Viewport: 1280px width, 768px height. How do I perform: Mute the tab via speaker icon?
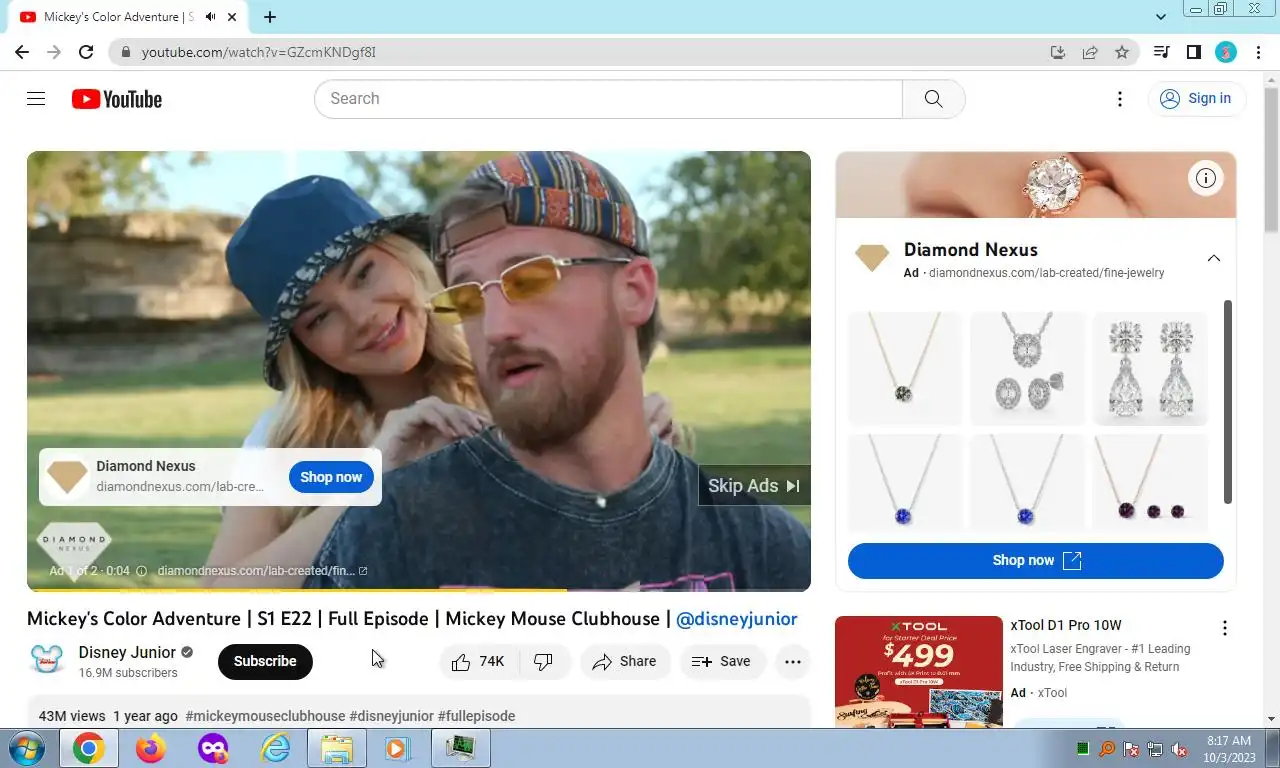[x=211, y=17]
